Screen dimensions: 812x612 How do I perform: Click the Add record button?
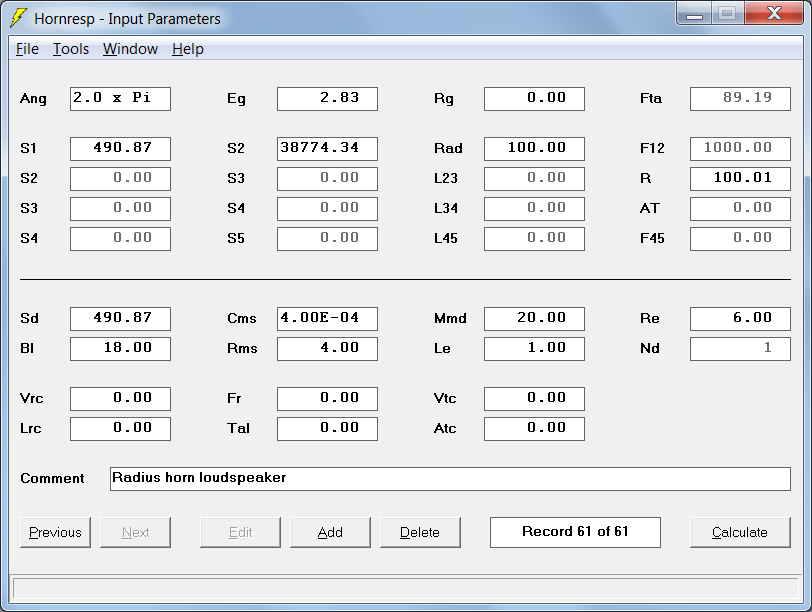click(x=330, y=532)
